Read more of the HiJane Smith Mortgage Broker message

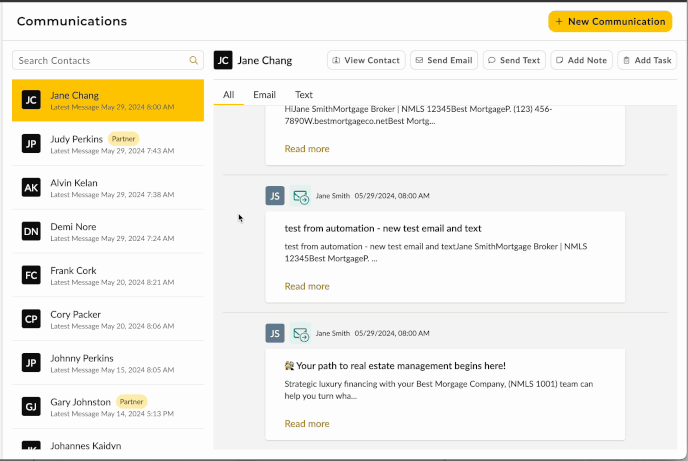(x=307, y=149)
